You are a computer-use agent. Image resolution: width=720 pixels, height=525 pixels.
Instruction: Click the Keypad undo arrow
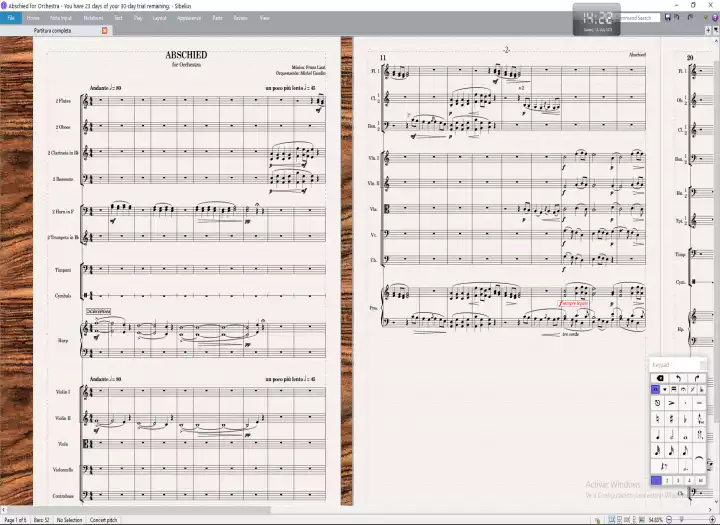[x=679, y=377]
